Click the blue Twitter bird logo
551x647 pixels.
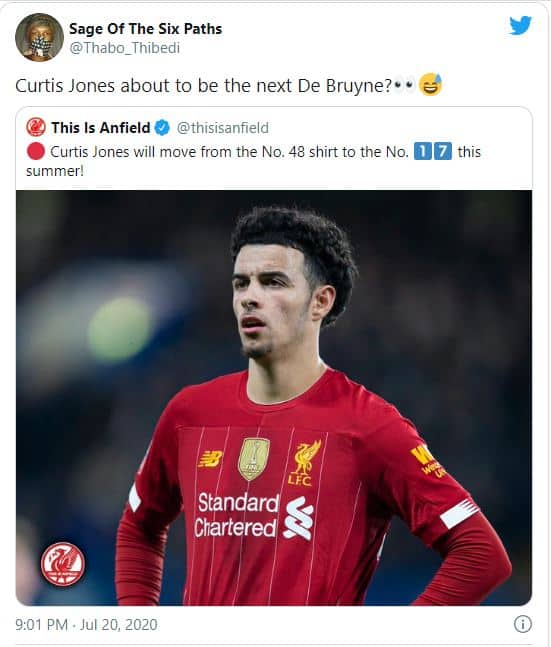point(520,26)
